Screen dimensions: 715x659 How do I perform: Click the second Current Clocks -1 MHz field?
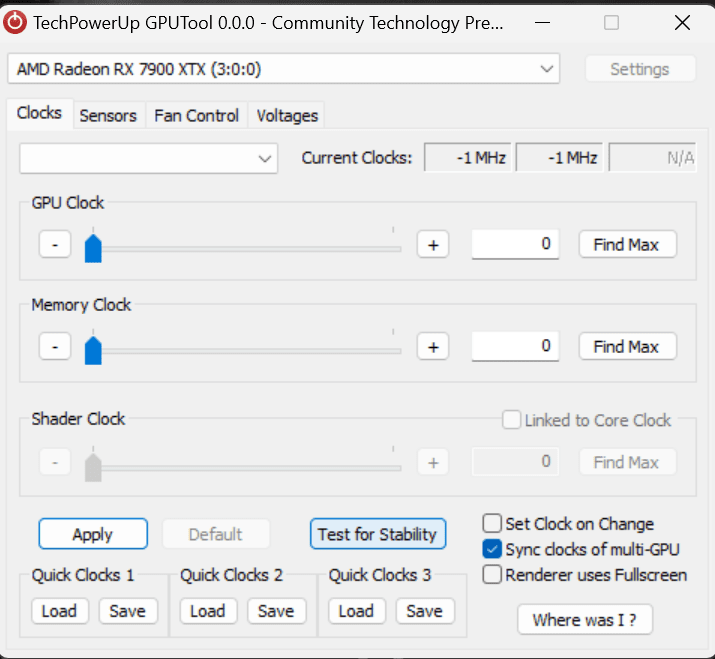coord(560,158)
